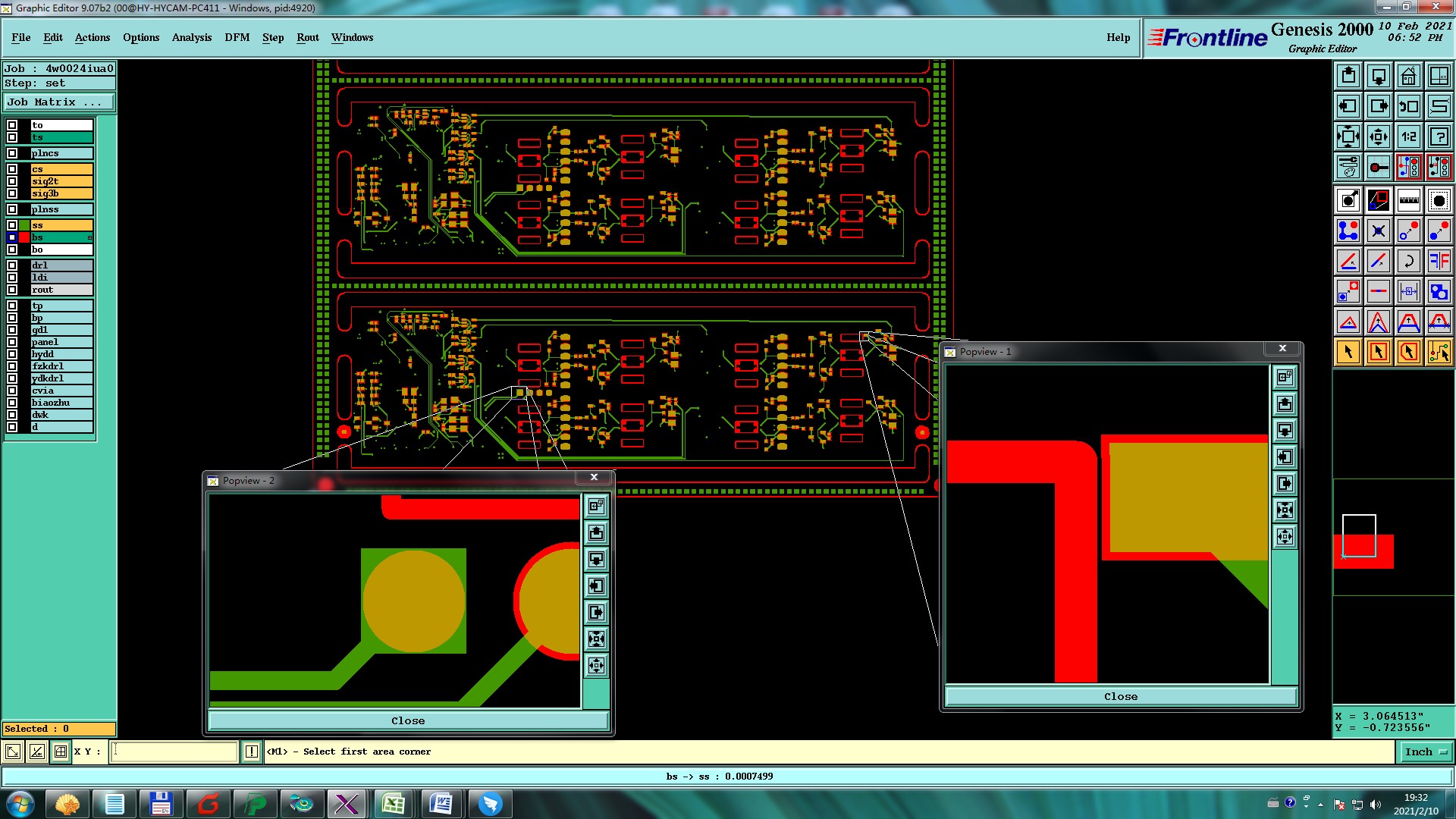1456x819 pixels.
Task: Open the Inch units dropdown
Action: [x=1426, y=752]
